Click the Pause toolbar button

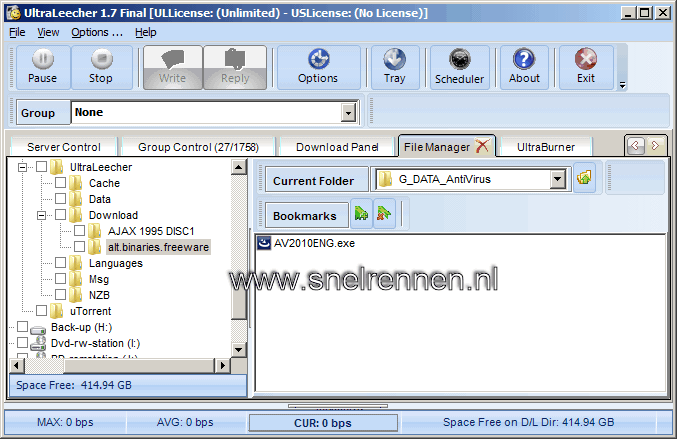(43, 67)
